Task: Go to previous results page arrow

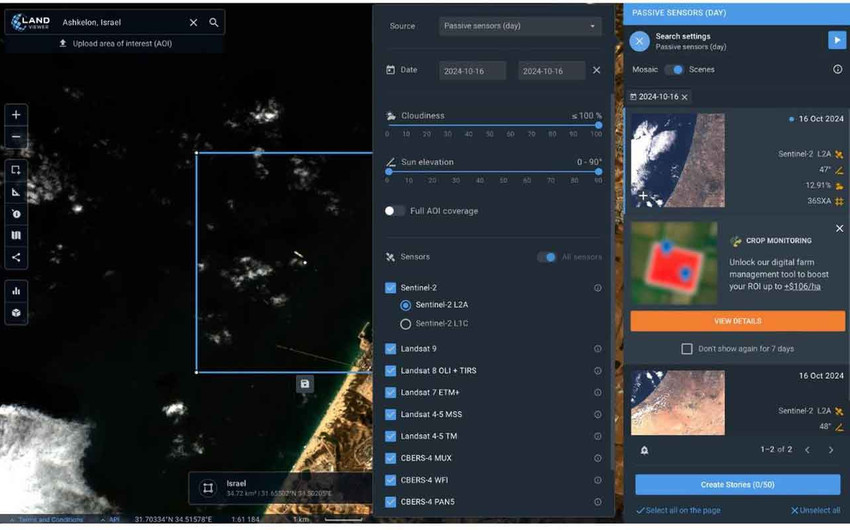Action: click(x=807, y=450)
